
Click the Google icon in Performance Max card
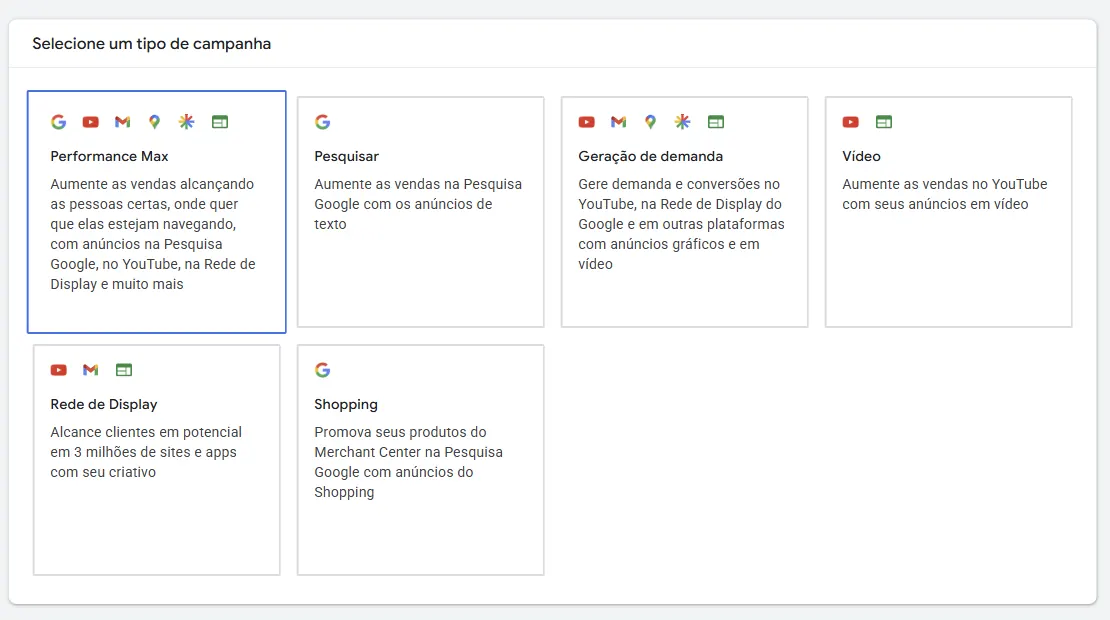coord(59,122)
